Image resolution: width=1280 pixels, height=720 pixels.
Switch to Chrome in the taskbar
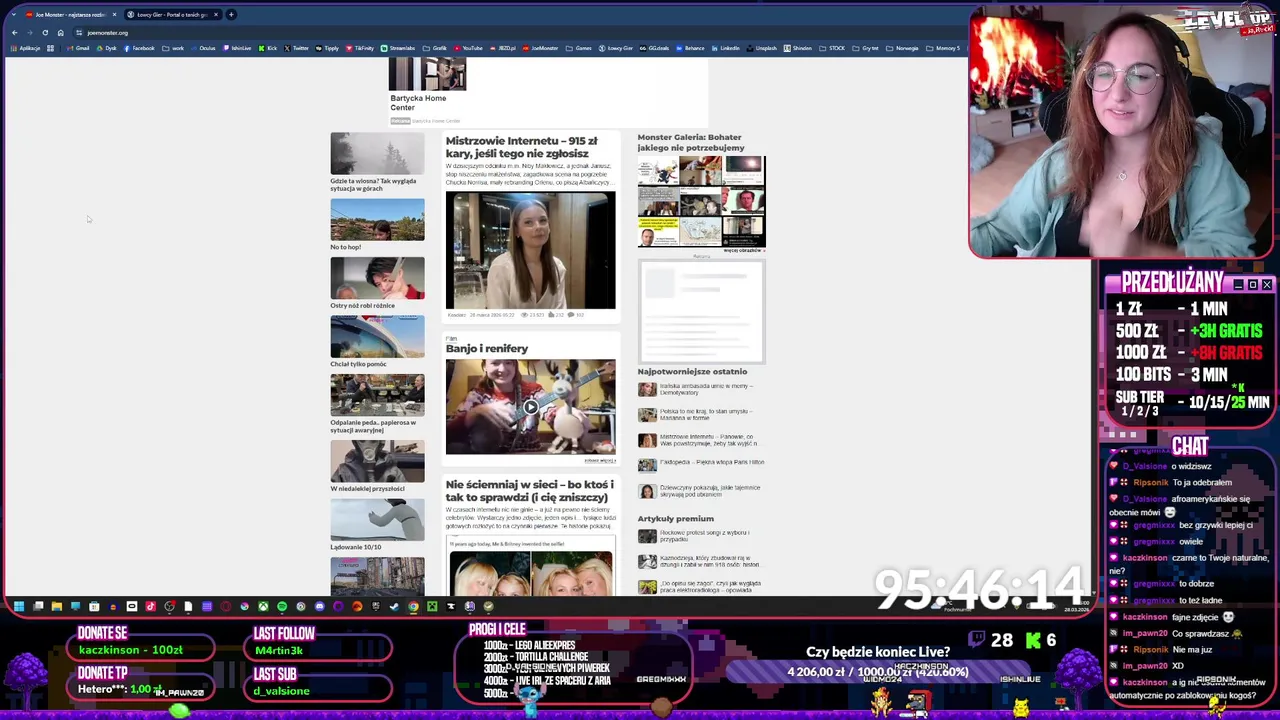pos(413,606)
